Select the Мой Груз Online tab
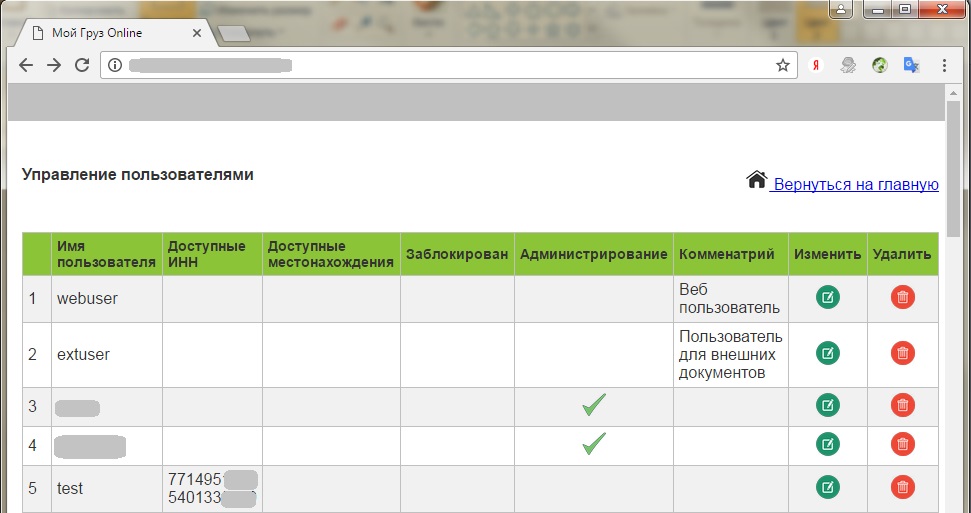The height and width of the screenshot is (513, 971). (x=110, y=33)
